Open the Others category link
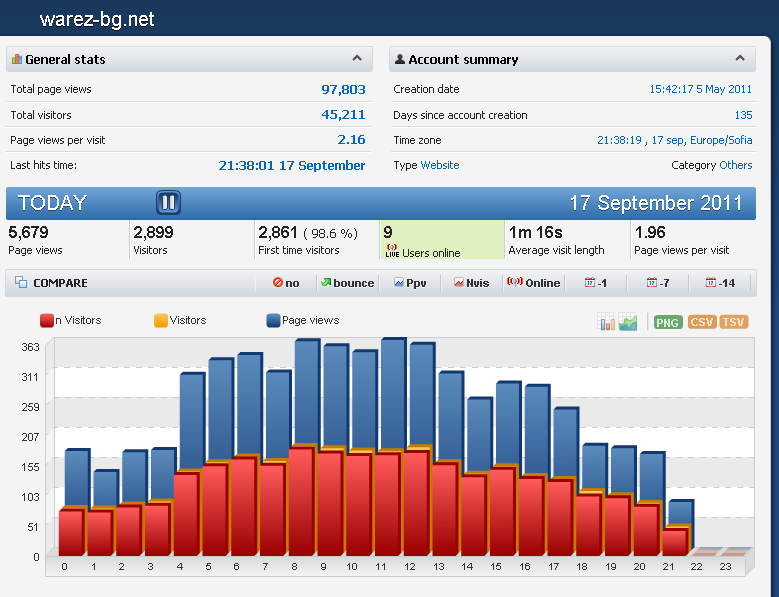The width and height of the screenshot is (779, 597). pos(736,165)
